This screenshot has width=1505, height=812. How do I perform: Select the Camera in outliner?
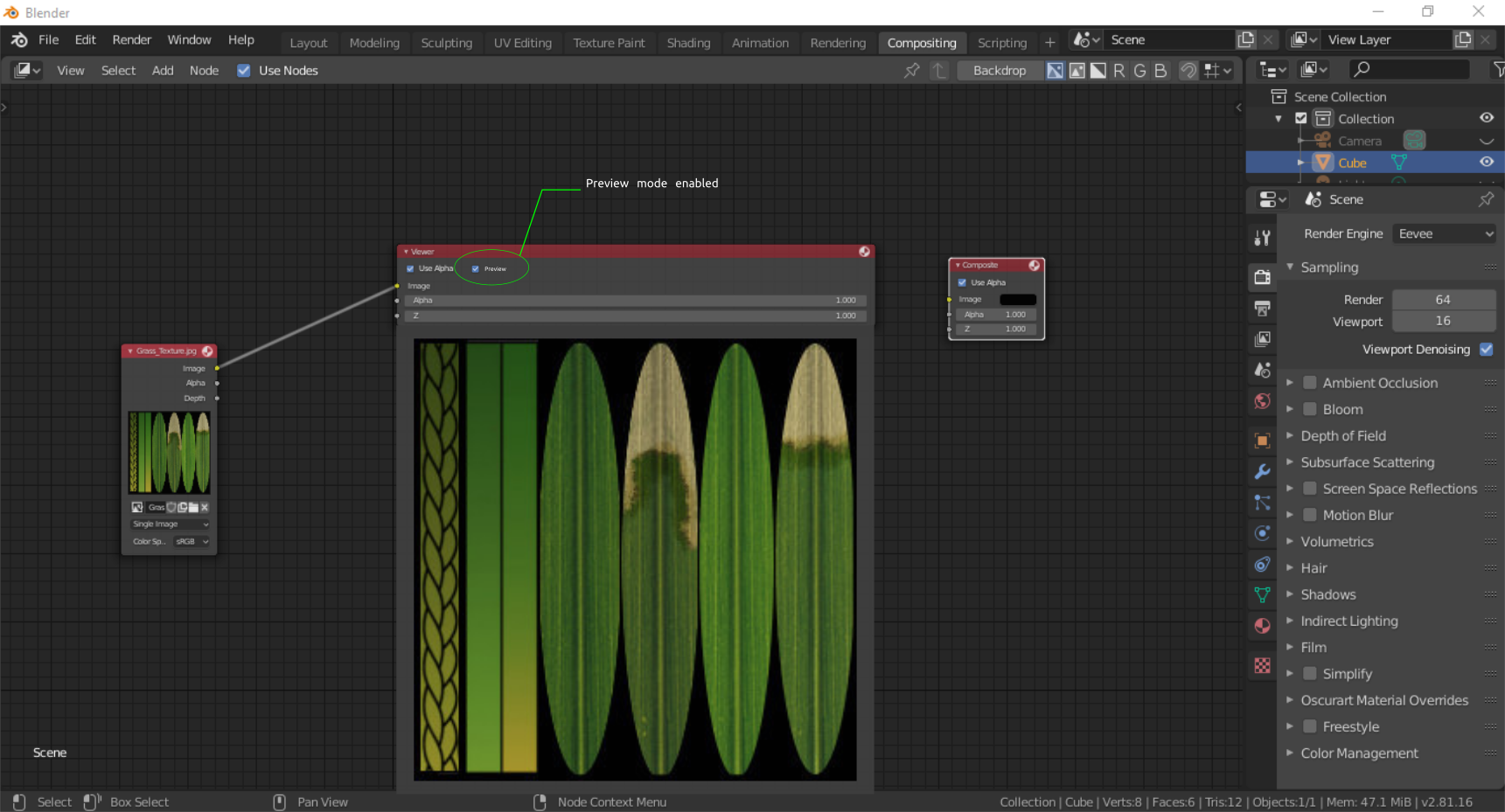[1360, 141]
